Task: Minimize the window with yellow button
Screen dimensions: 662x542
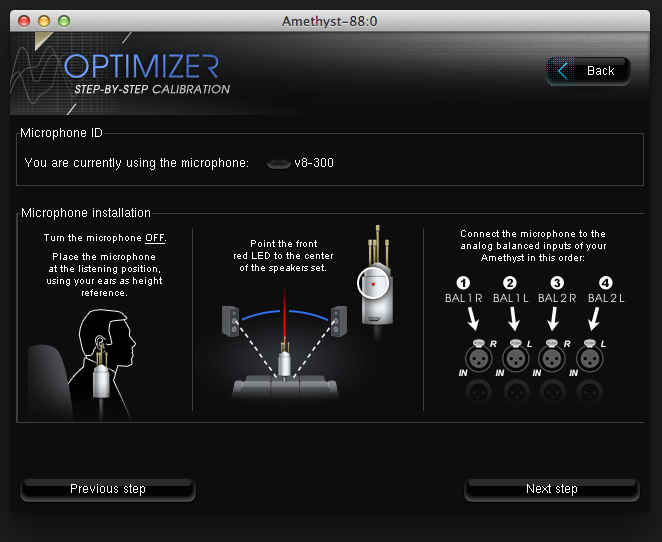Action: click(x=44, y=21)
